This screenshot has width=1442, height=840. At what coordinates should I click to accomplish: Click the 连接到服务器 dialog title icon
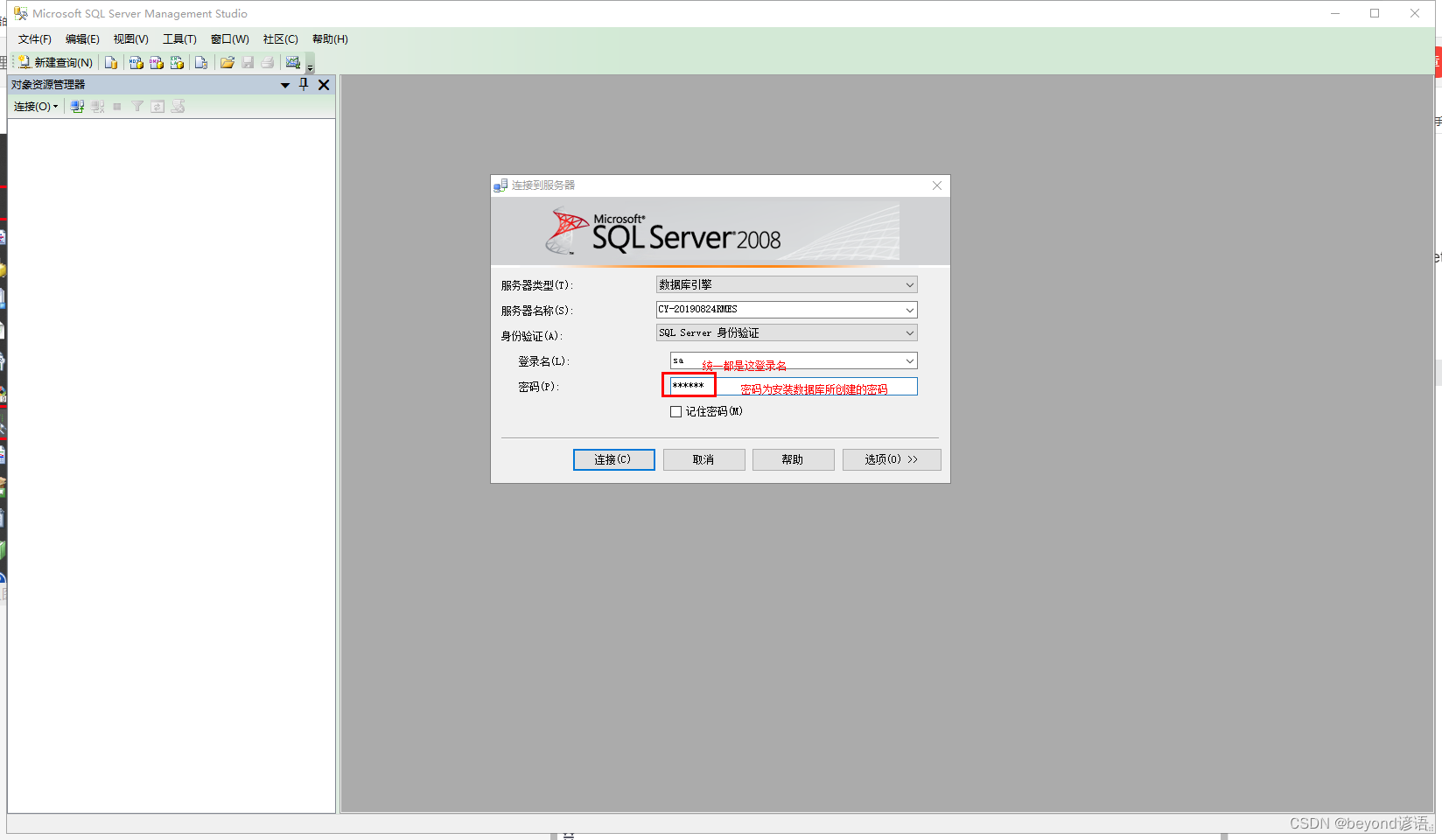(x=500, y=185)
